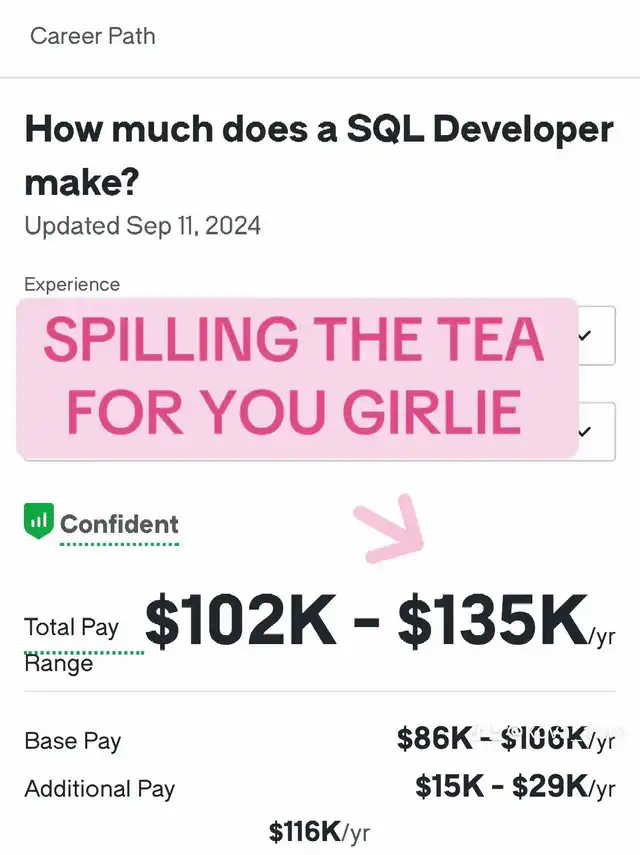Select the Additional Pay row label
Screen dimensions: 640x855
coord(99,789)
